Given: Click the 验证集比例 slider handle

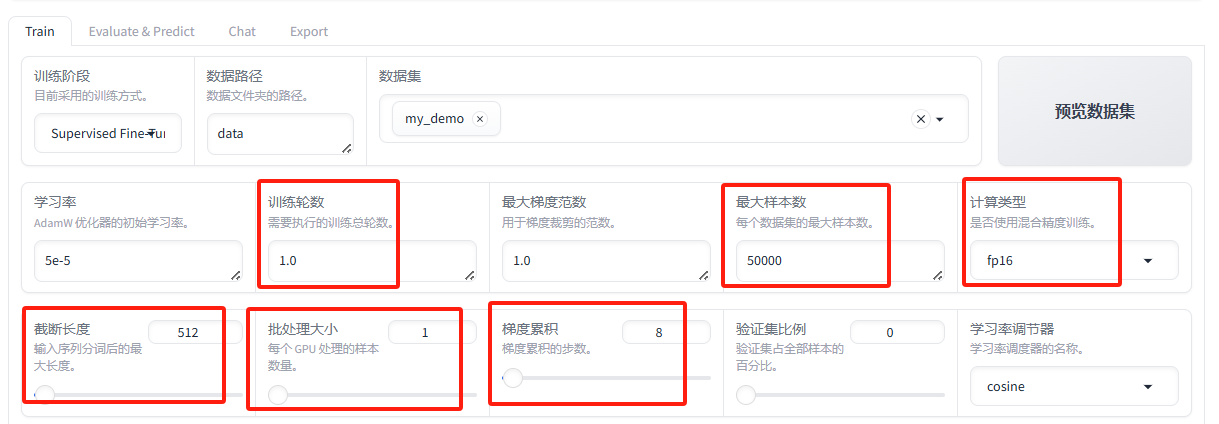Looking at the screenshot, I should 746,395.
